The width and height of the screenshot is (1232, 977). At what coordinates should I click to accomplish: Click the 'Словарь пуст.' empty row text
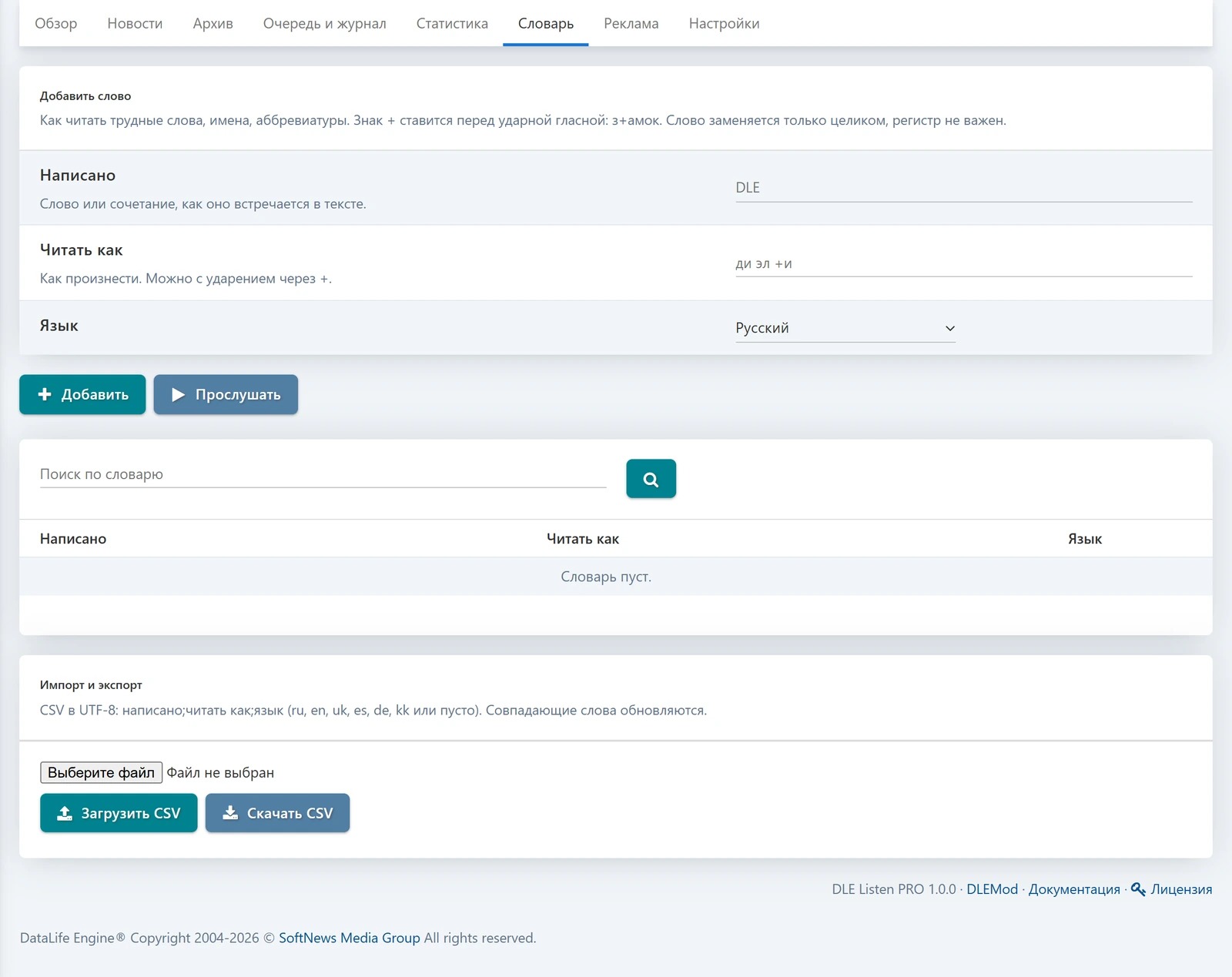pos(606,577)
